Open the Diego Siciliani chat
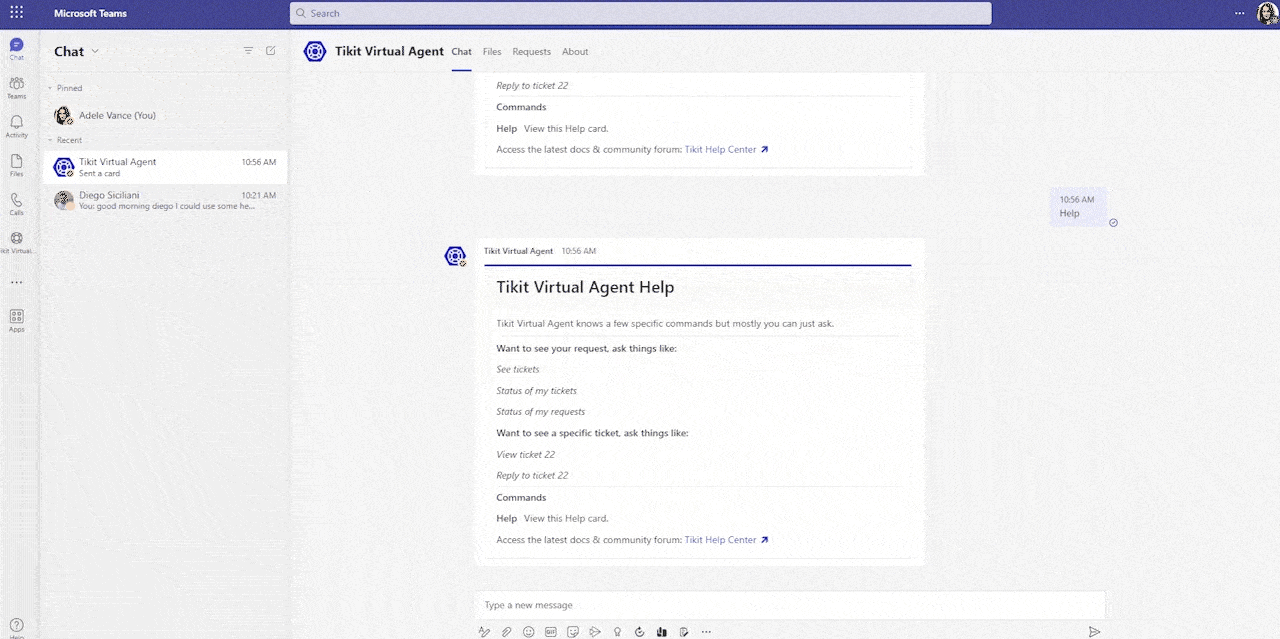The width and height of the screenshot is (1280, 639). pos(167,200)
